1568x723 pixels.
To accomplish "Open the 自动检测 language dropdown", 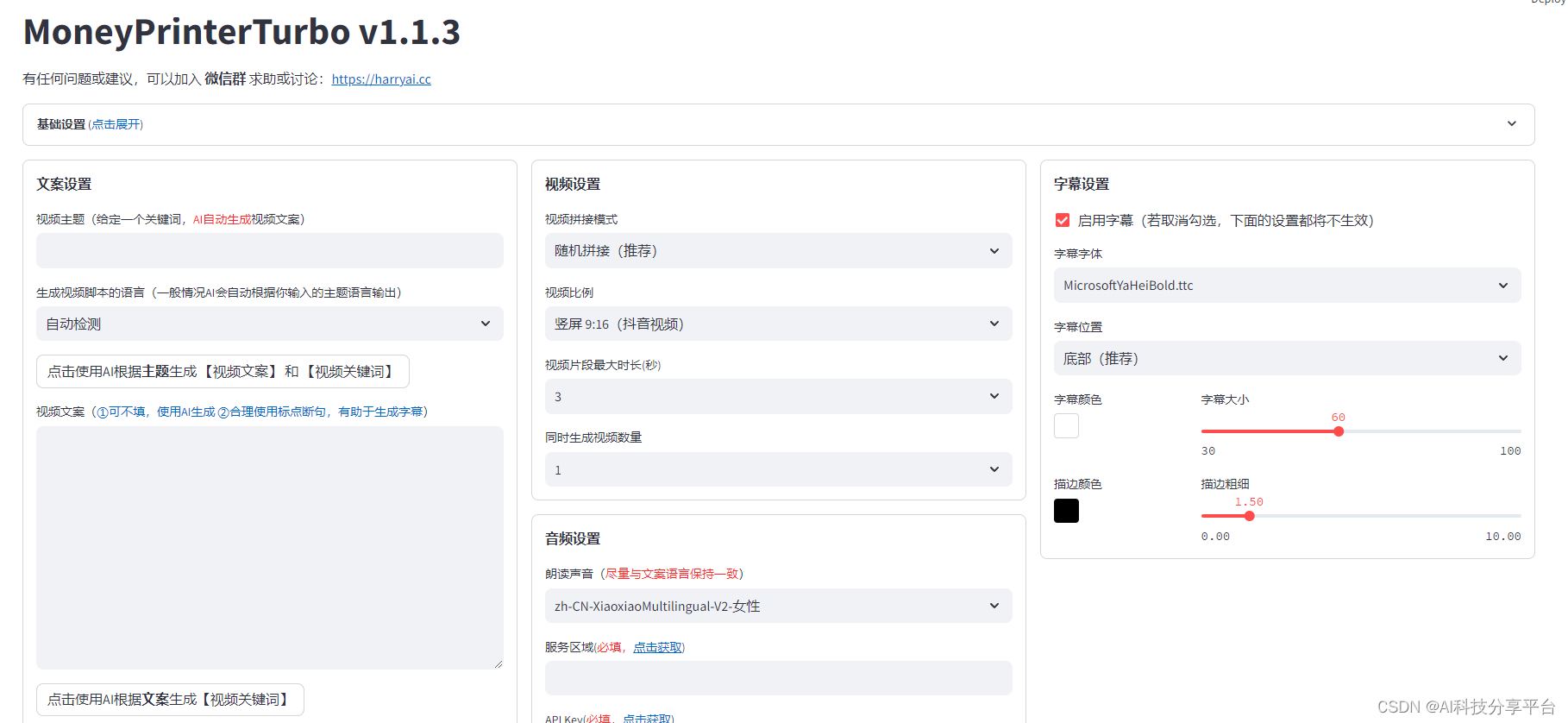I will pos(270,324).
